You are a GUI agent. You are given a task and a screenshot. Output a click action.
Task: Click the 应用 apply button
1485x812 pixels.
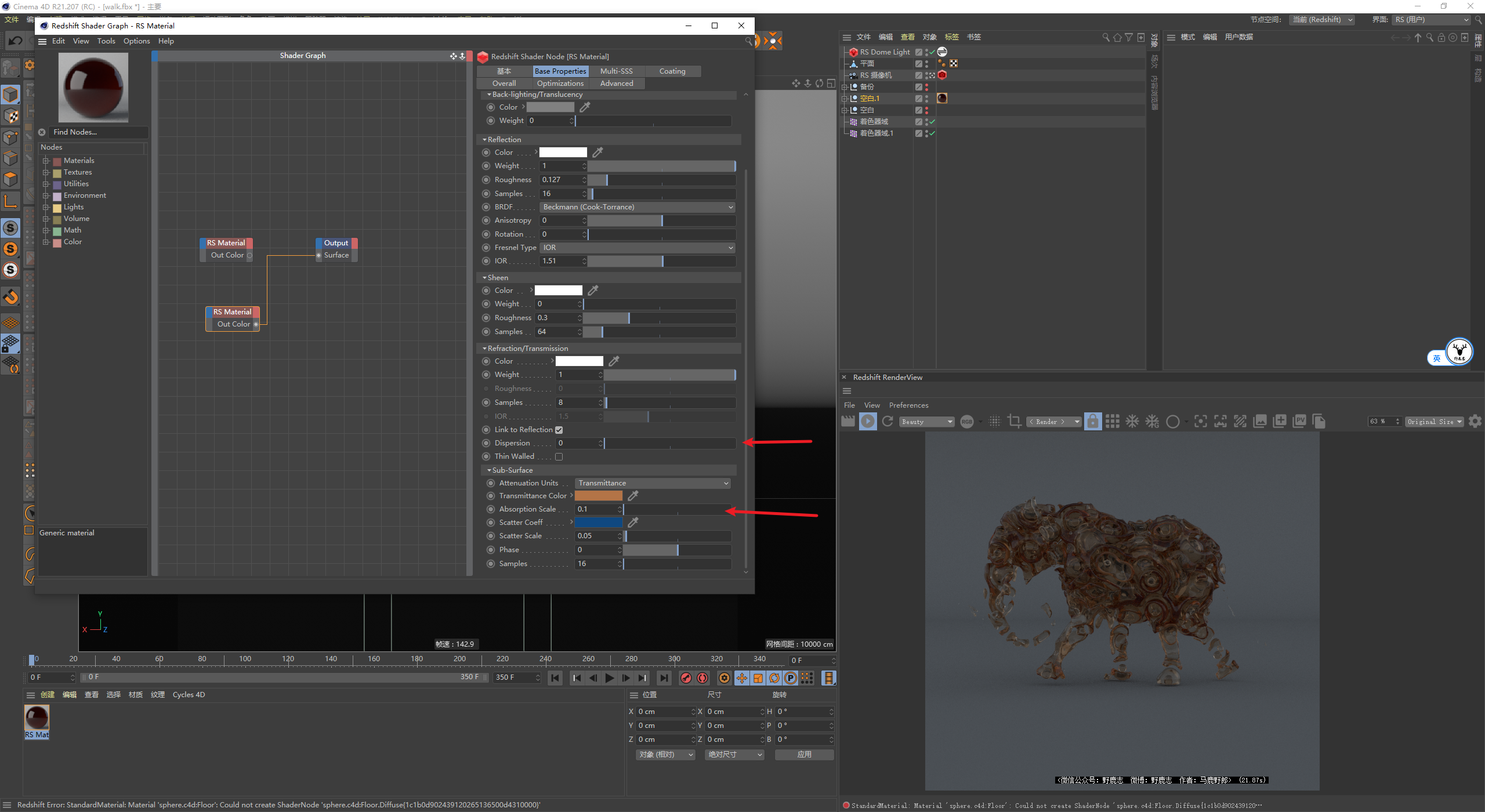(x=804, y=755)
